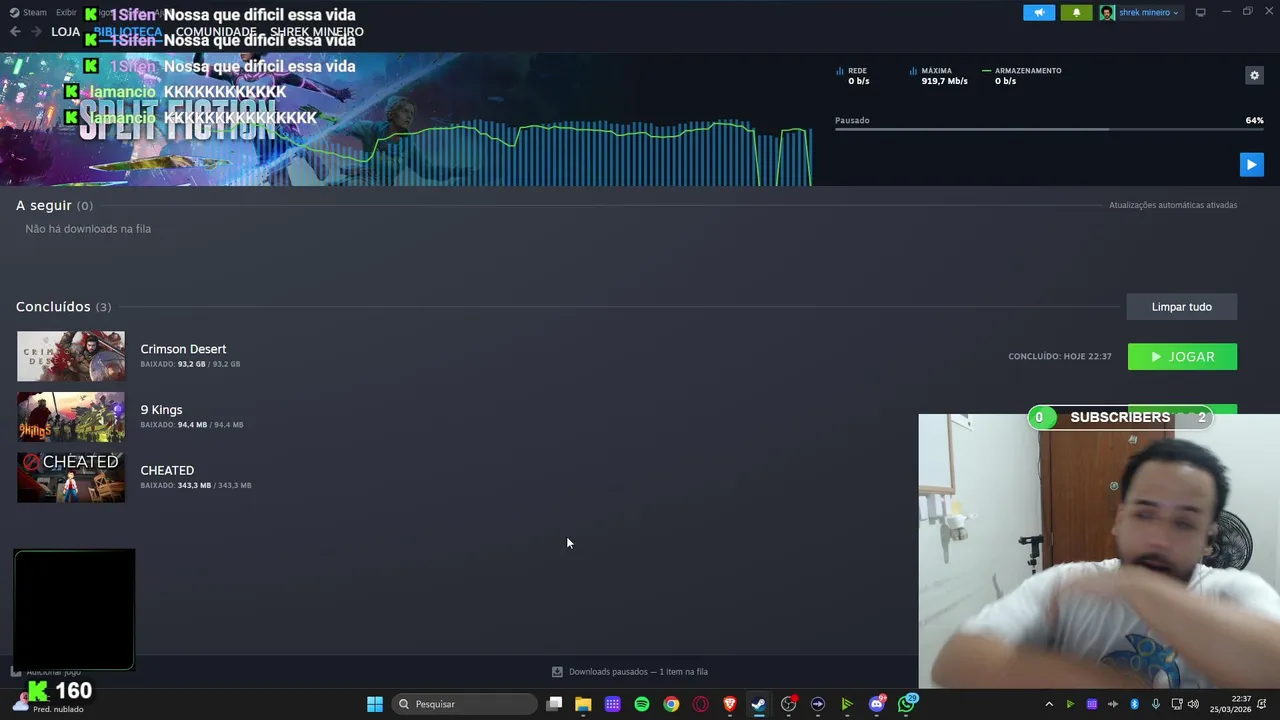Open Opera browser from taskbar

pyautogui.click(x=700, y=704)
